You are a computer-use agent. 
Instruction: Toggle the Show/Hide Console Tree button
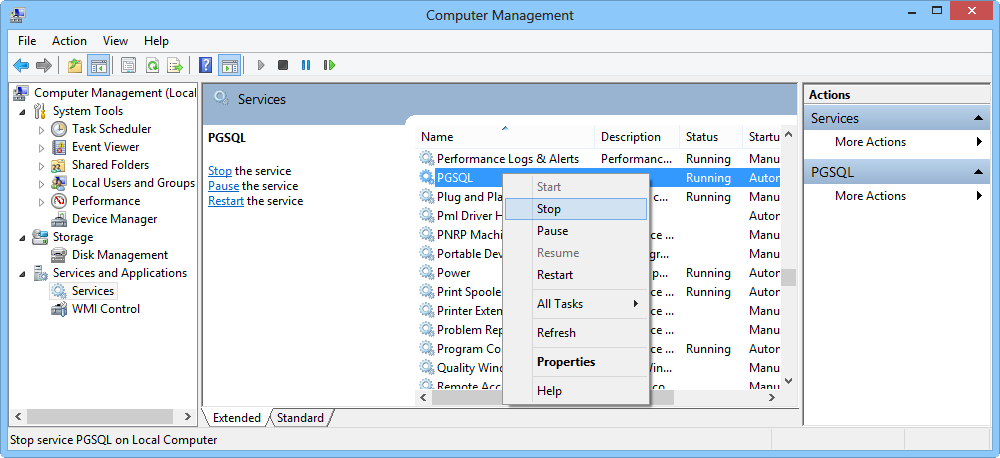pyautogui.click(x=98, y=66)
